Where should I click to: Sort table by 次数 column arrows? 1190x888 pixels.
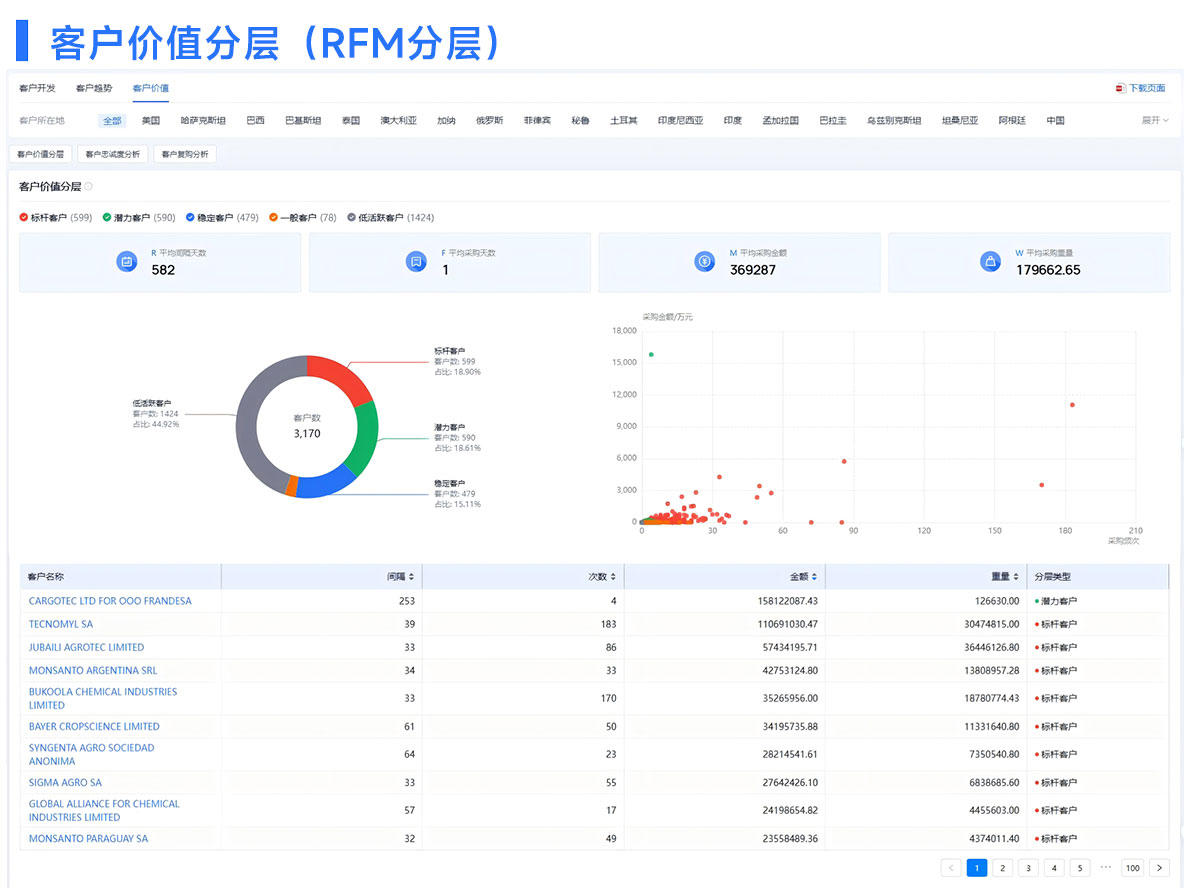coord(613,577)
